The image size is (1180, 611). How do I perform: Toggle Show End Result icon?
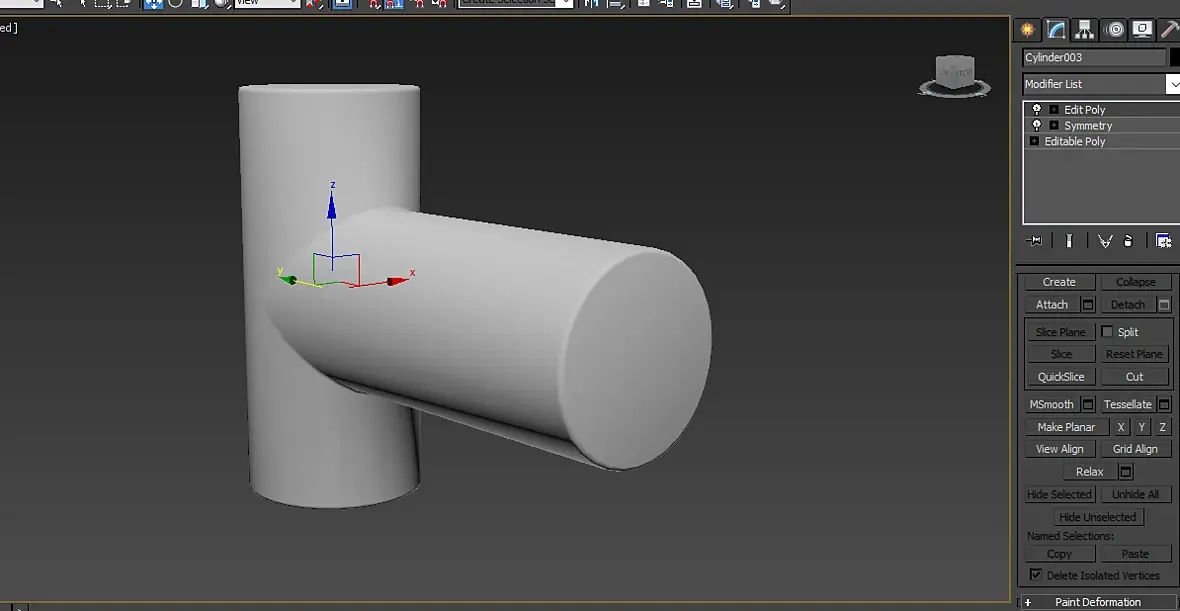[x=1069, y=241]
